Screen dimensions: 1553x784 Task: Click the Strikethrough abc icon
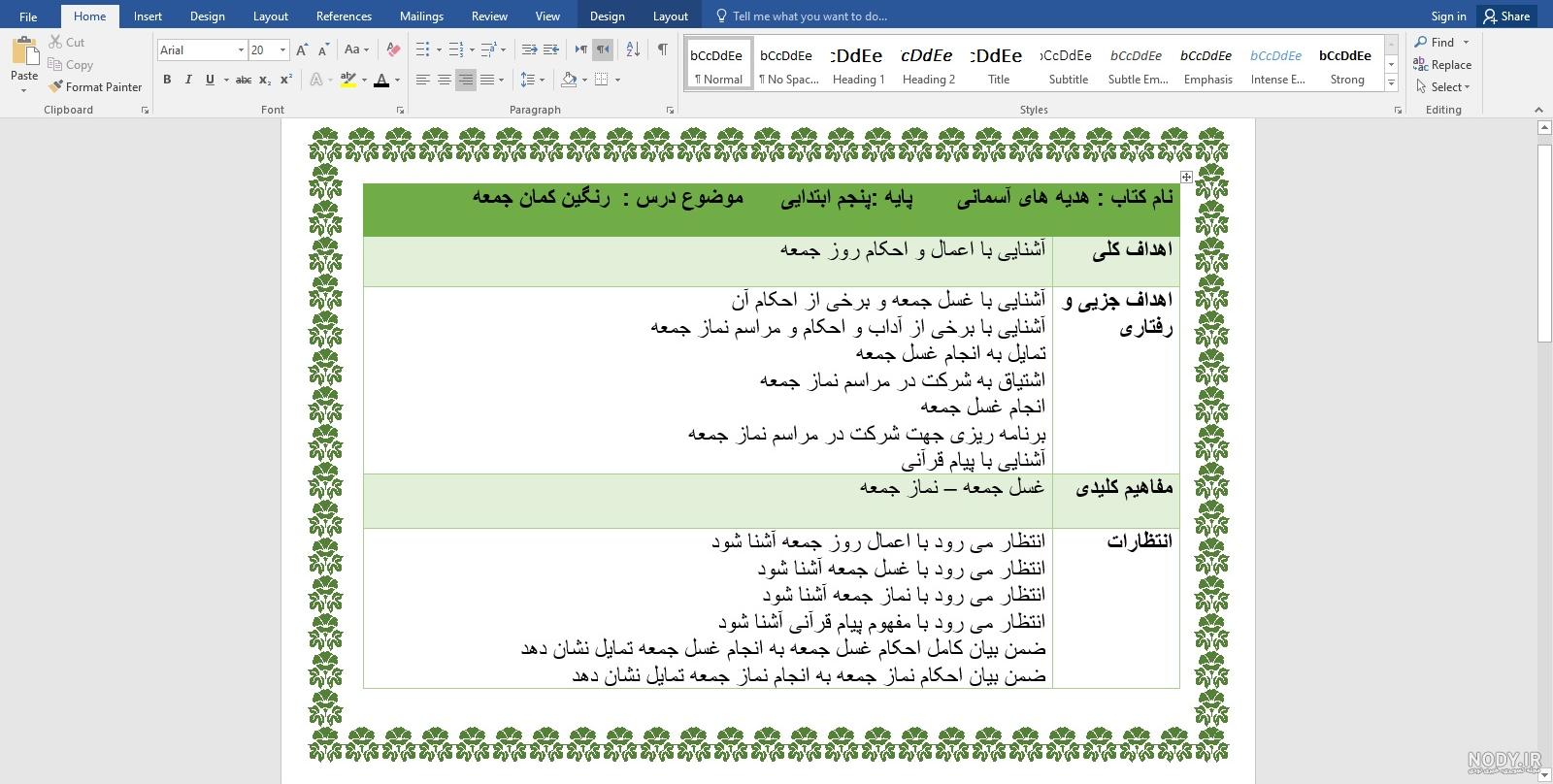(x=244, y=80)
